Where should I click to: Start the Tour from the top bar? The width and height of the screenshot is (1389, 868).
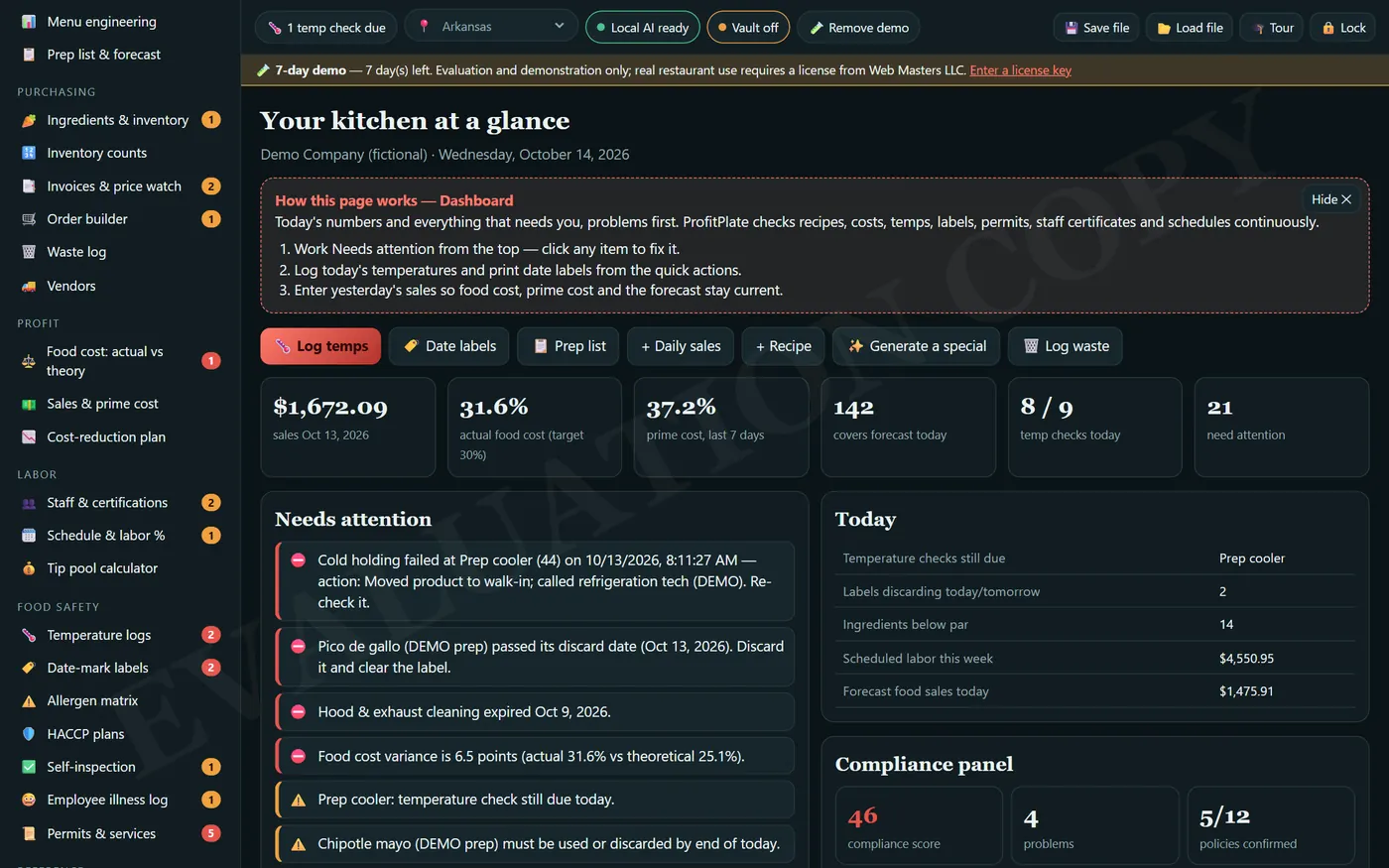pyautogui.click(x=1272, y=28)
